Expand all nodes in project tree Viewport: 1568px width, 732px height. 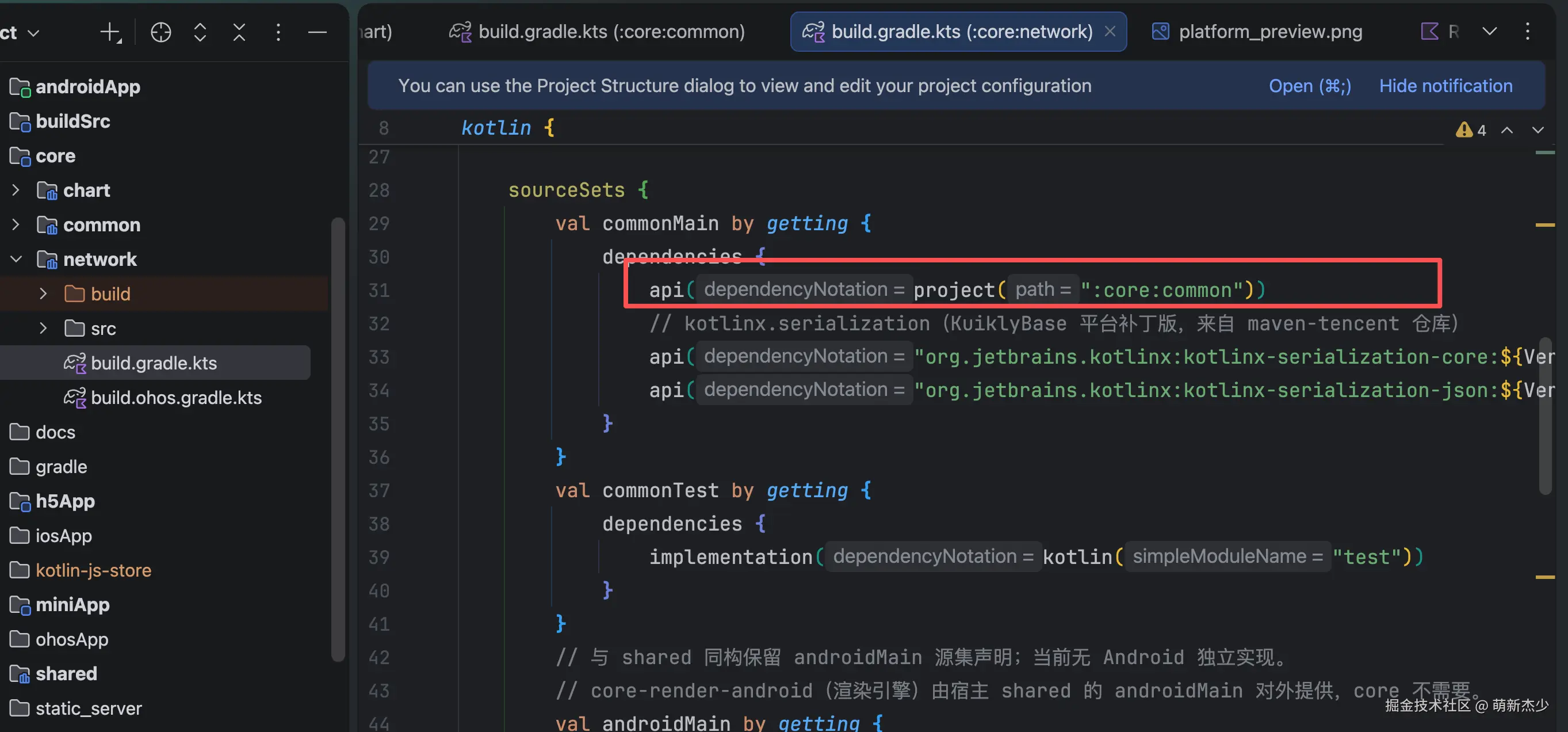pyautogui.click(x=200, y=32)
